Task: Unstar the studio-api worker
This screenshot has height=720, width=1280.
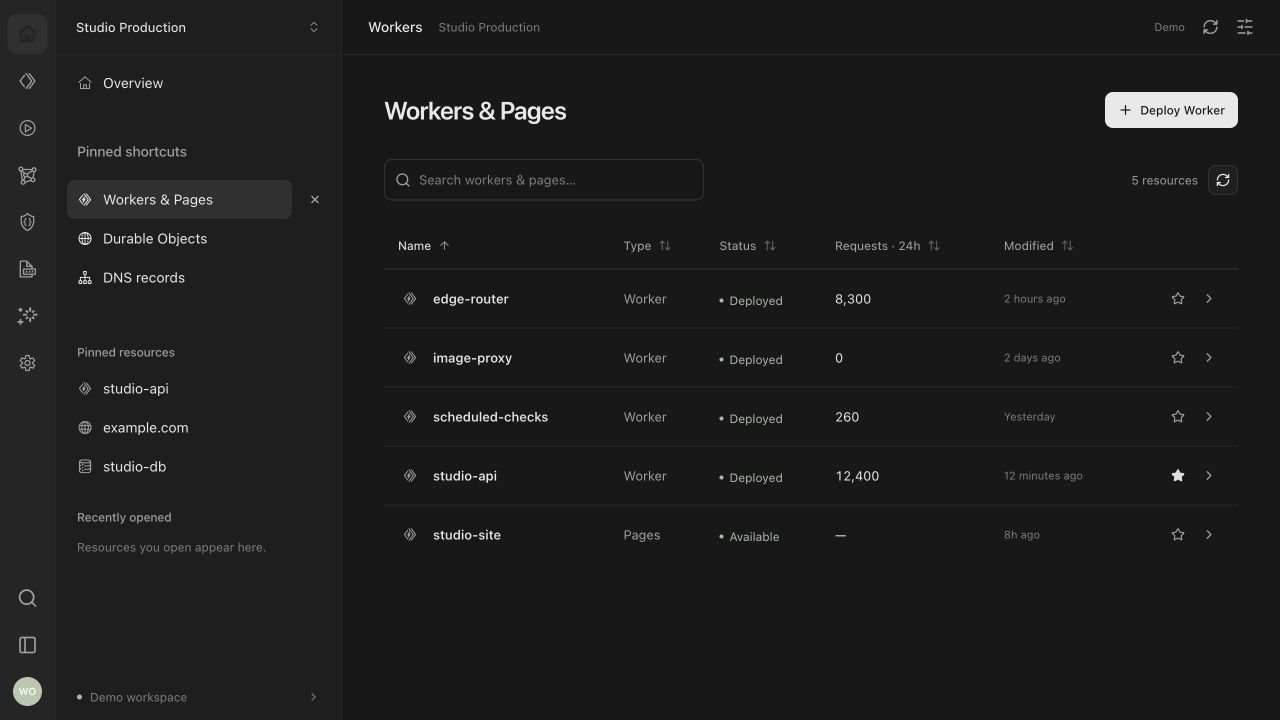Action: click(1178, 476)
